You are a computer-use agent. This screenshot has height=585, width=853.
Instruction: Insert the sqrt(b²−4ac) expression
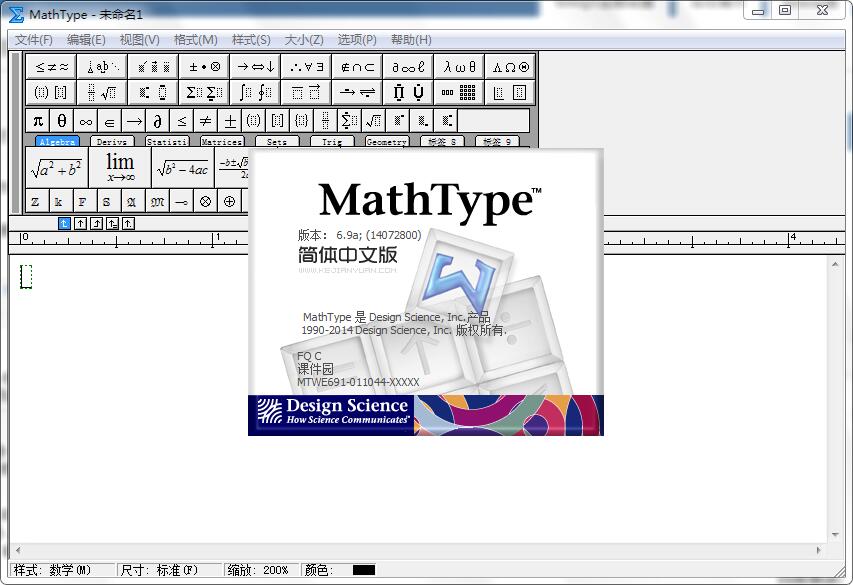tap(183, 168)
